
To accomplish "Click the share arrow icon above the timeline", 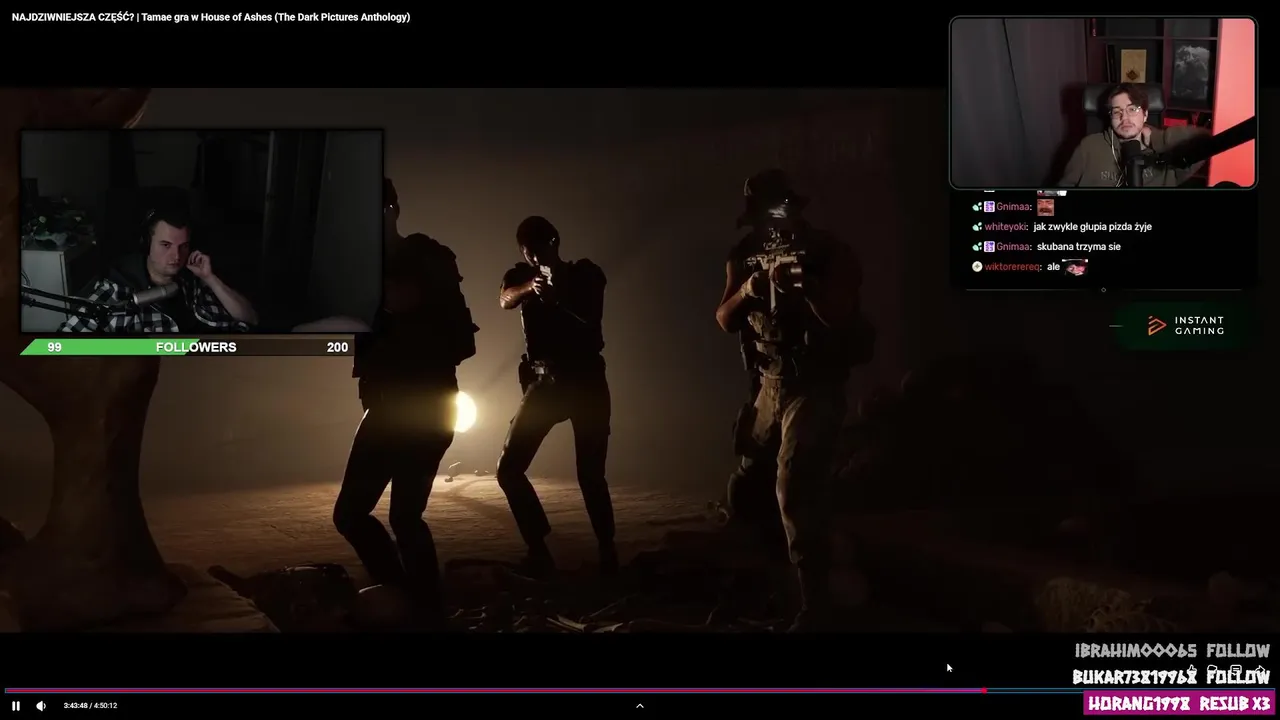I will tap(1259, 670).
